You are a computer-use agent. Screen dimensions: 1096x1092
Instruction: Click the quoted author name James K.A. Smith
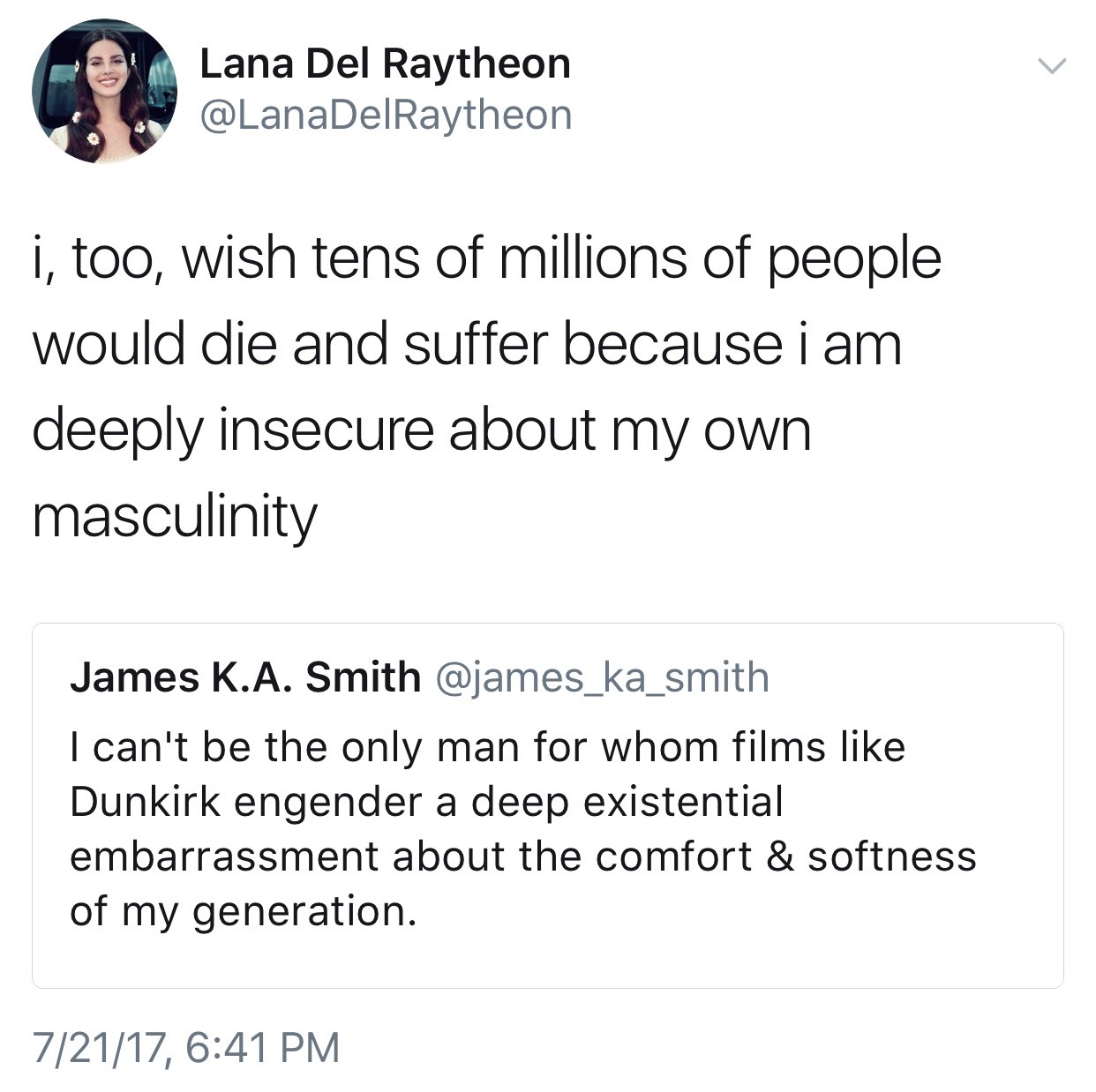click(x=245, y=677)
